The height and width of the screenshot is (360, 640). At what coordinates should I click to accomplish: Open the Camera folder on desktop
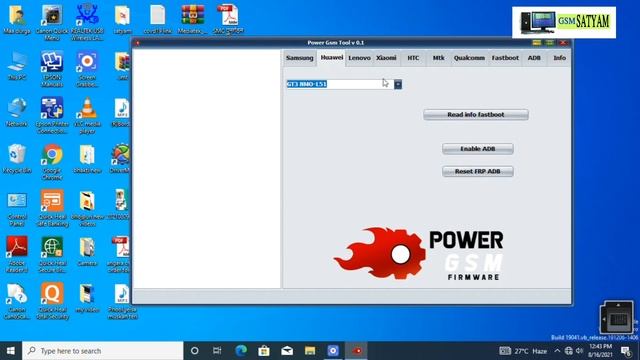(x=87, y=252)
